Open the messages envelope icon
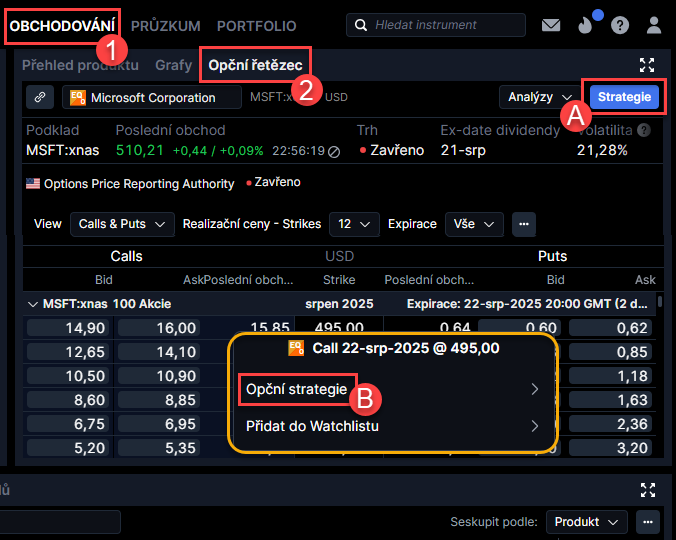The image size is (676, 540). pos(551,25)
